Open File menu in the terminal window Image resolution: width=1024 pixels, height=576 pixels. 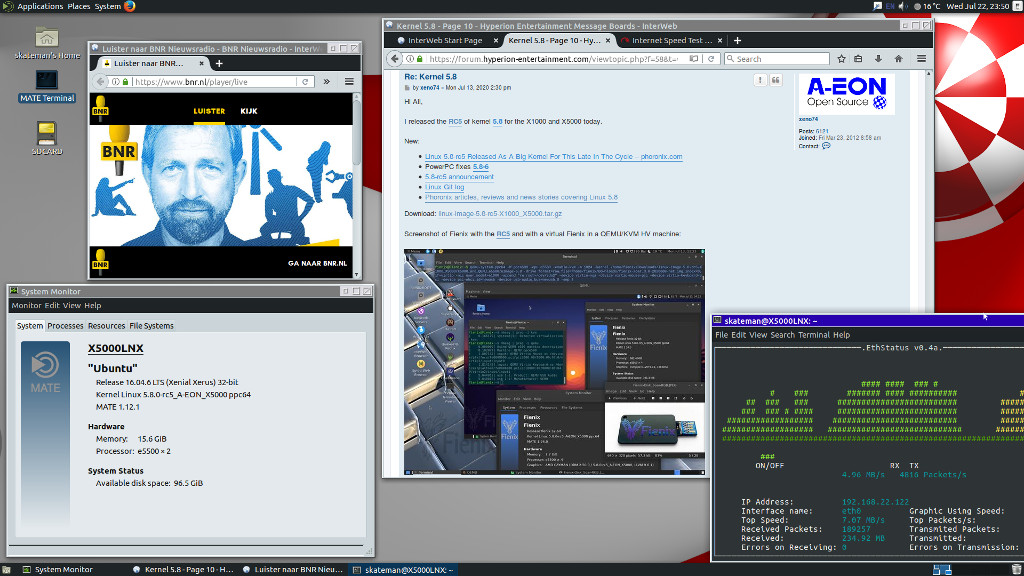coord(722,335)
